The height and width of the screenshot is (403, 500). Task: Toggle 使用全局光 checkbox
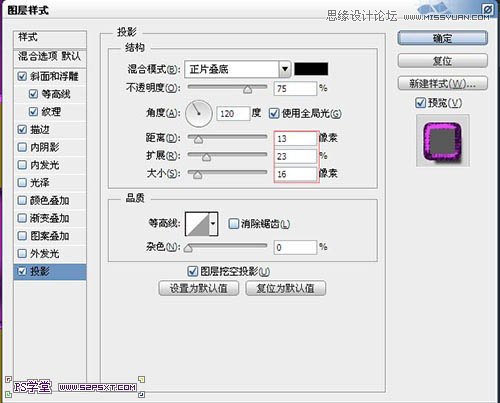[x=274, y=114]
